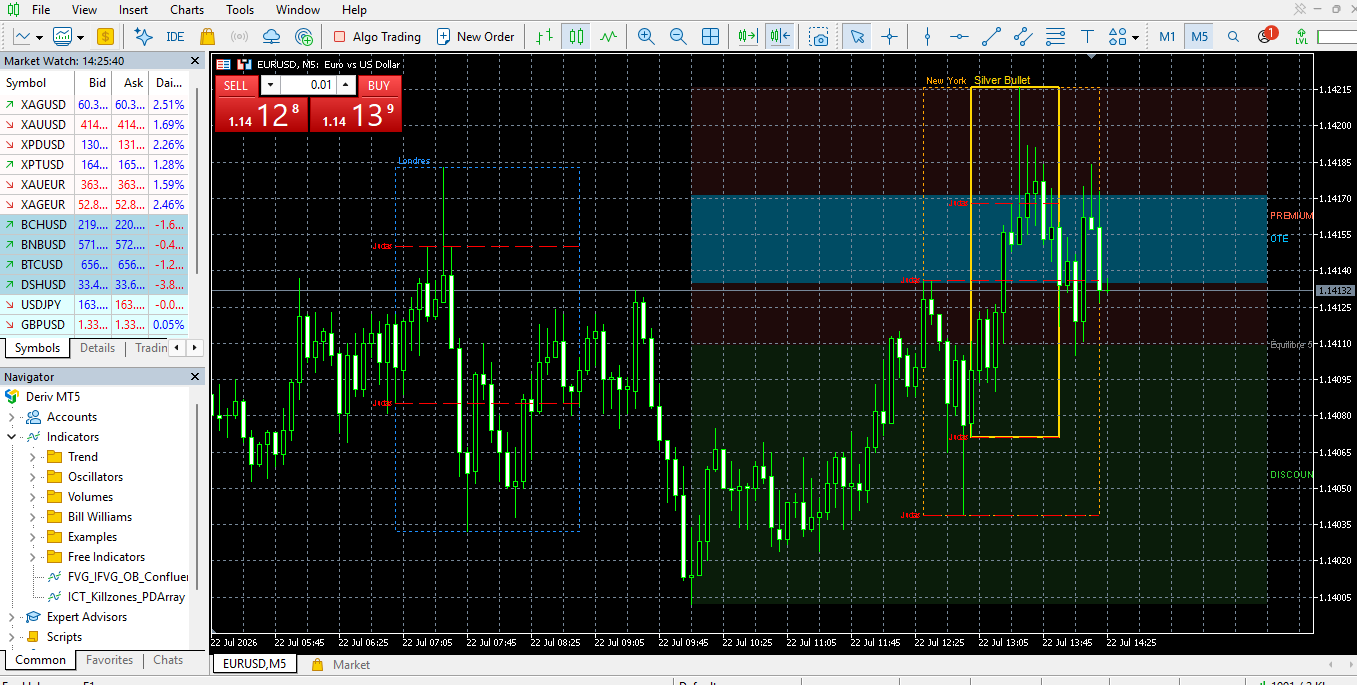Select the crosshair tool

[x=889, y=37]
